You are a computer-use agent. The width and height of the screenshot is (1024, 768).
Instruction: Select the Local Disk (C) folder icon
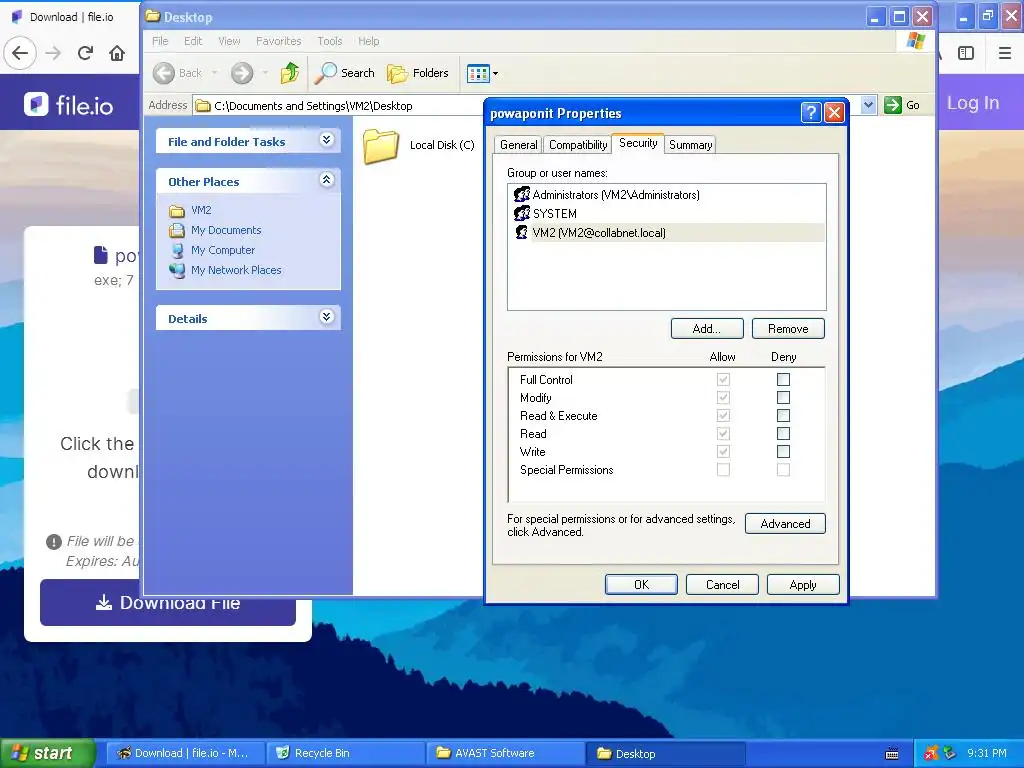click(x=381, y=145)
